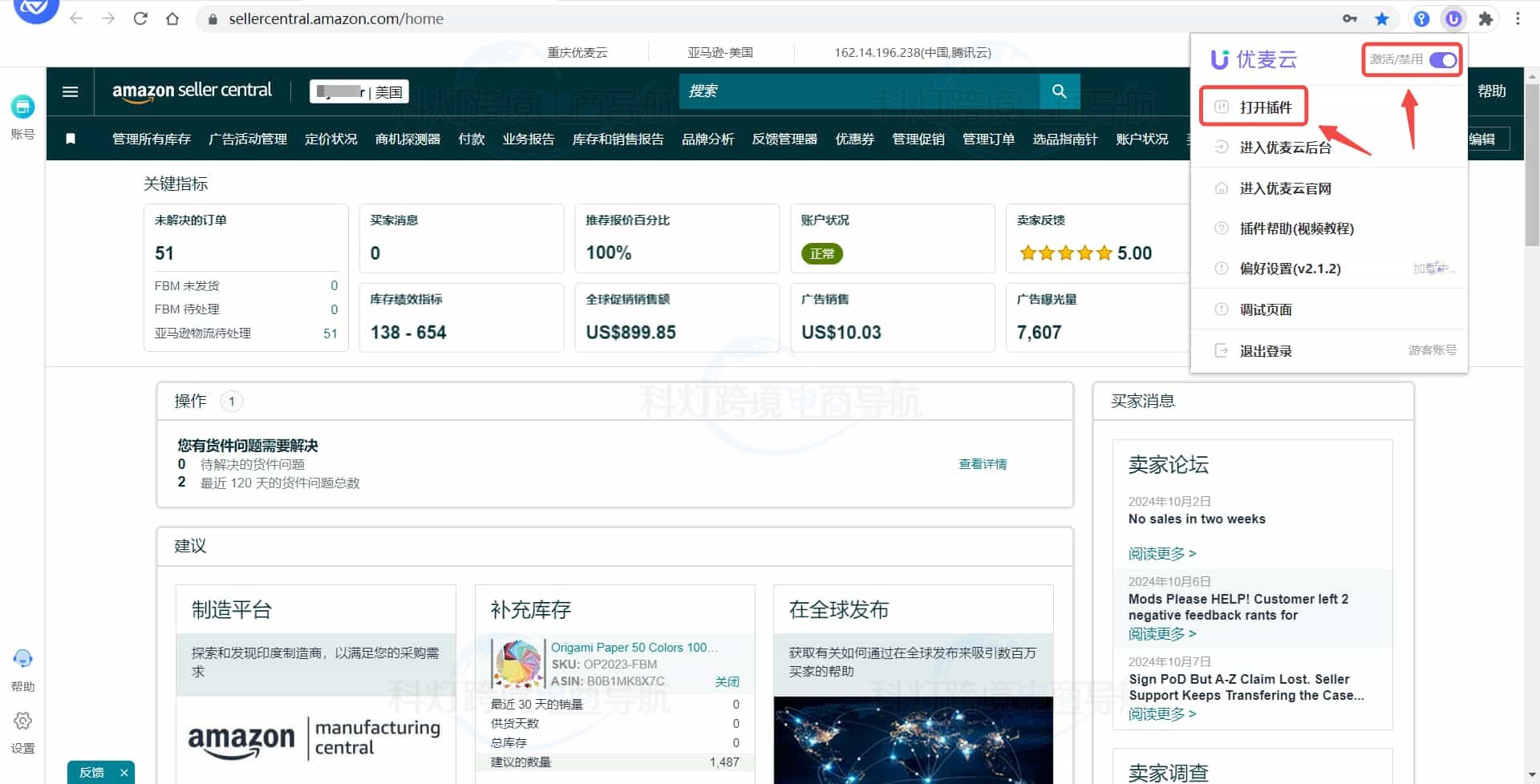Viewport: 1540px width, 784px height.
Task: Click the extensions puzzle icon in Chrome
Action: coord(1486,18)
